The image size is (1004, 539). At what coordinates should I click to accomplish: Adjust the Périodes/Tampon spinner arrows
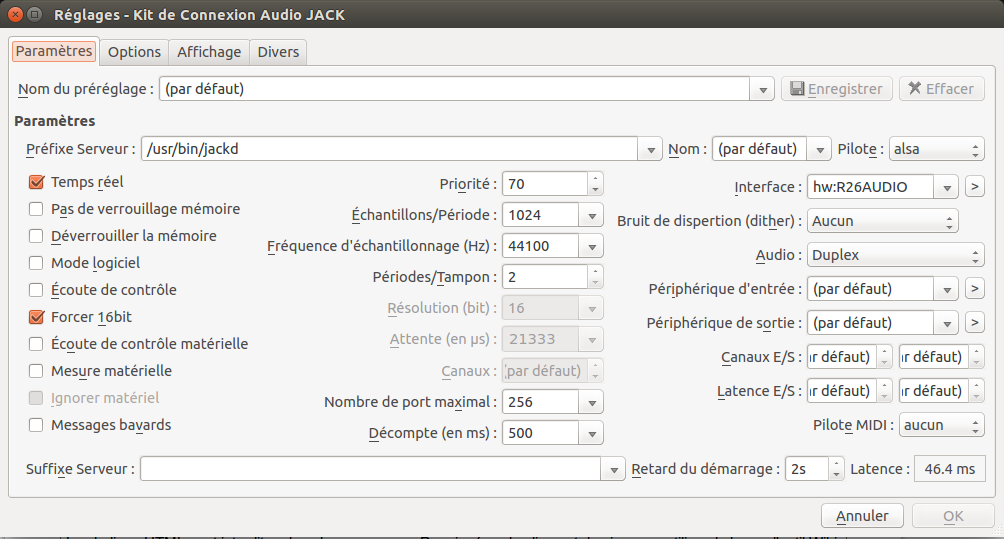click(595, 277)
